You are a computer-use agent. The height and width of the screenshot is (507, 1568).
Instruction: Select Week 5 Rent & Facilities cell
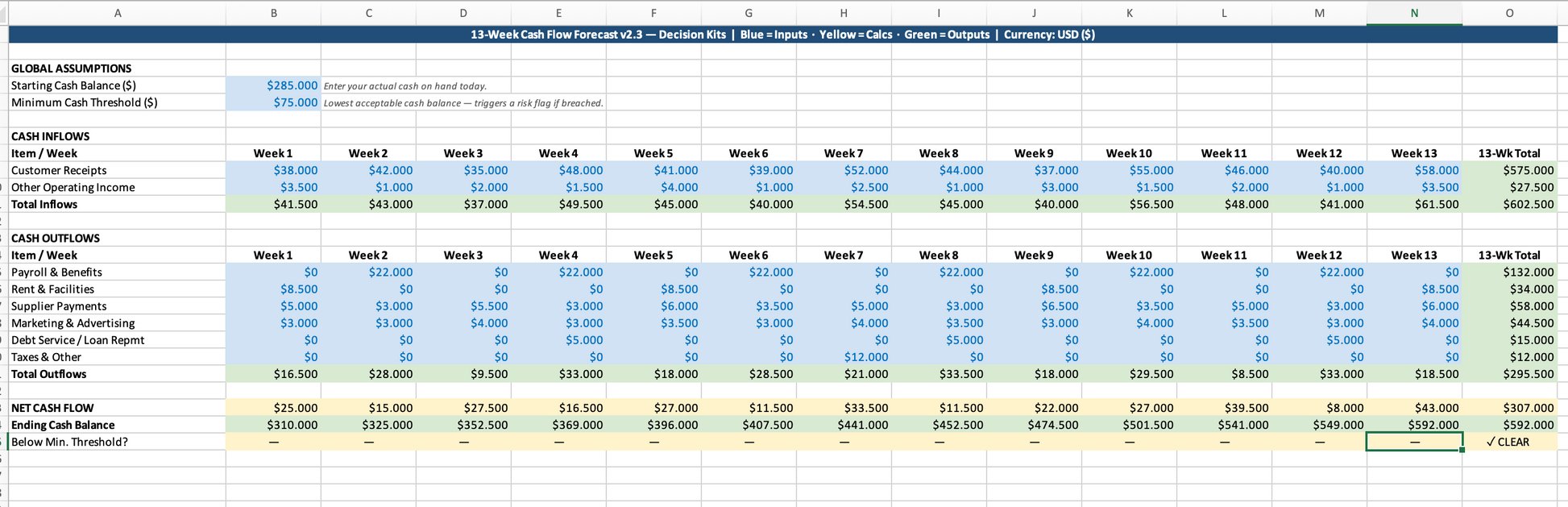[x=653, y=289]
